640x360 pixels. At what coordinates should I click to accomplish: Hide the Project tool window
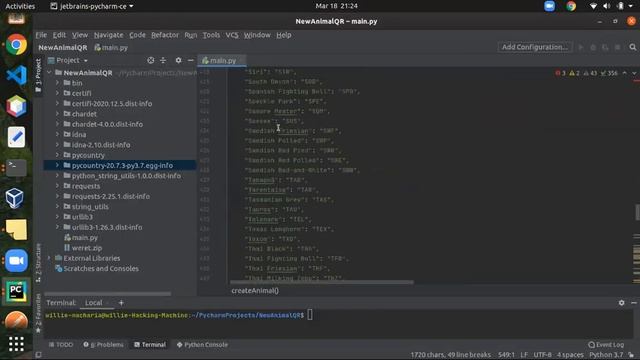[191, 60]
